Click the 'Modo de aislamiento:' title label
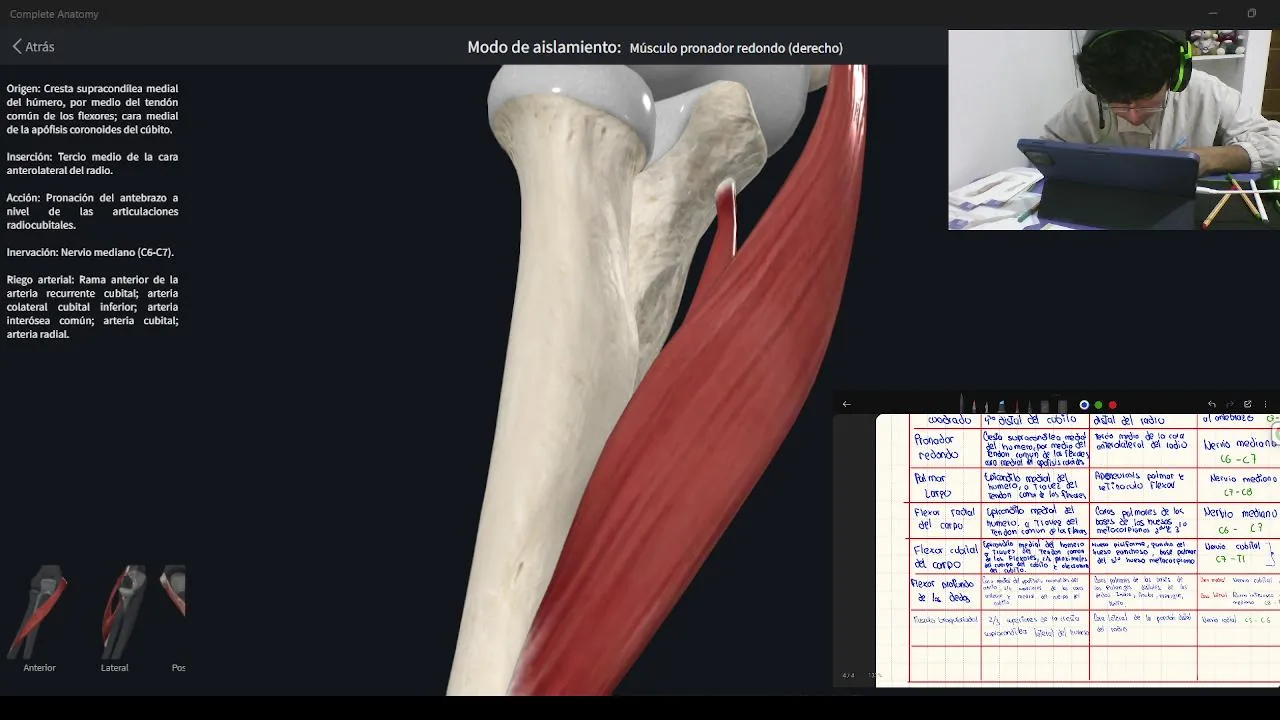 click(x=544, y=47)
